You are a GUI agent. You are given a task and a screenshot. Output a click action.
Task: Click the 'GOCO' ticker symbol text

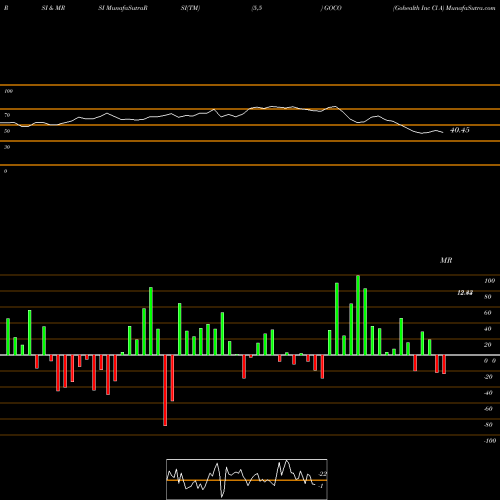coord(333,8)
